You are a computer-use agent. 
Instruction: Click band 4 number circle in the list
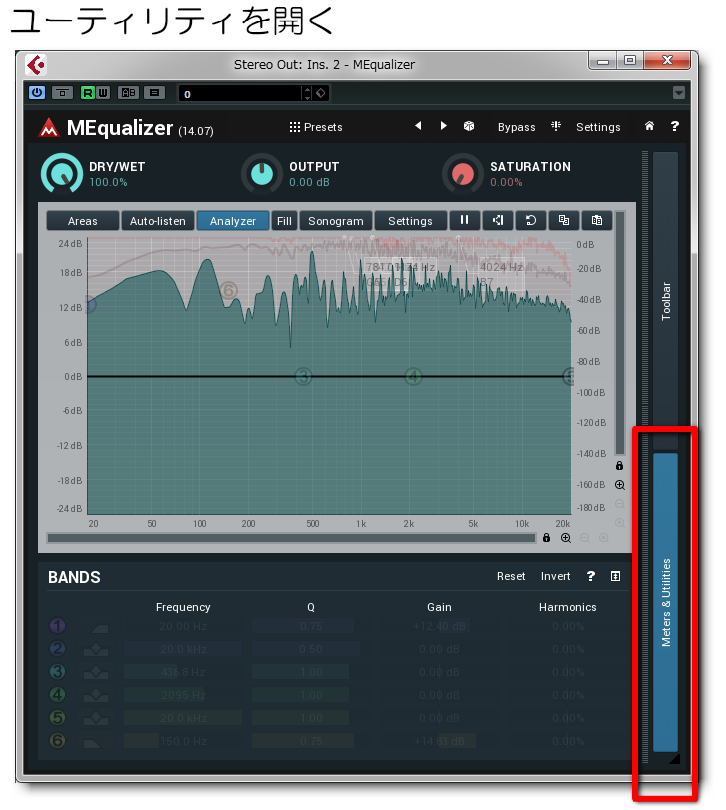pyautogui.click(x=57, y=694)
